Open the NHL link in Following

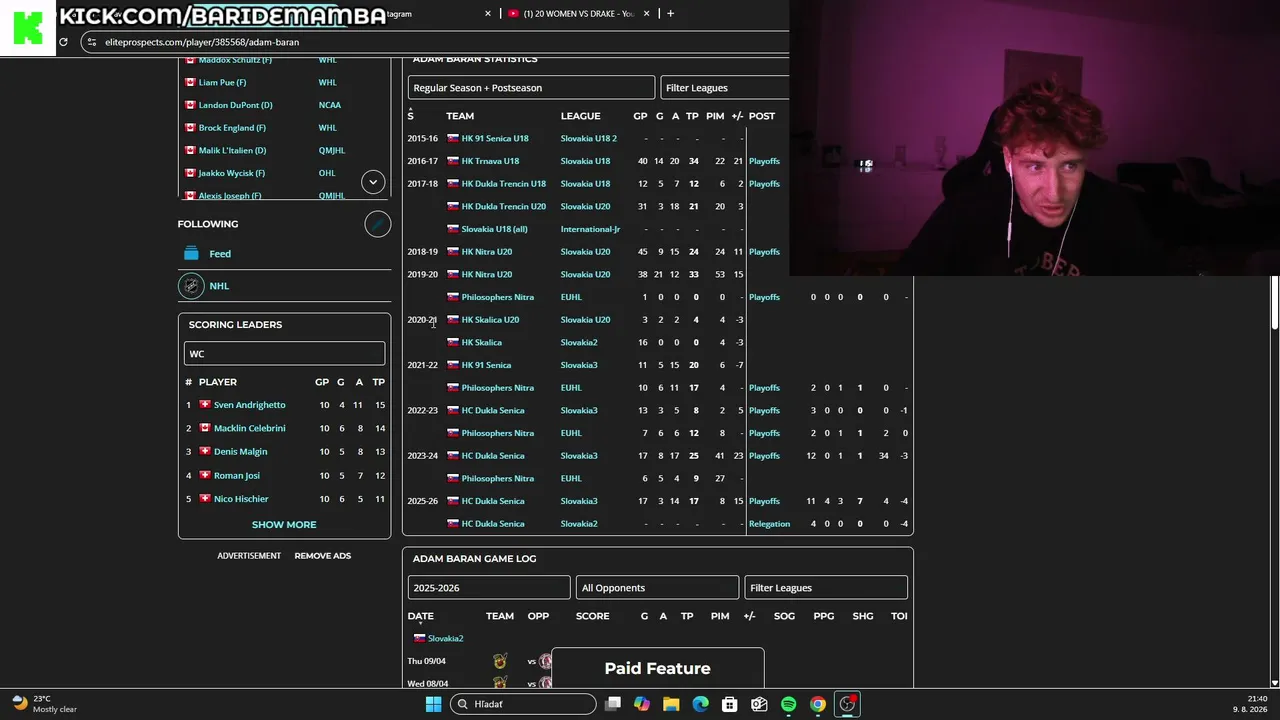point(219,286)
